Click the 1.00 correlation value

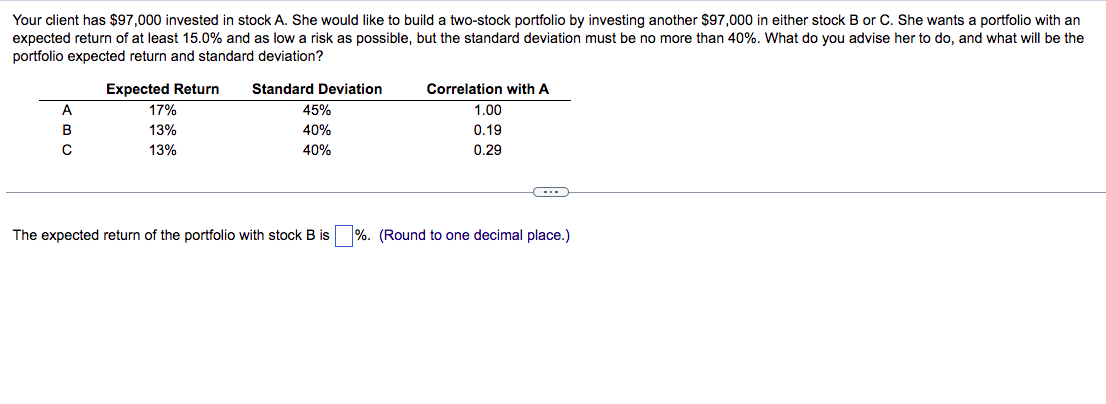coord(488,110)
